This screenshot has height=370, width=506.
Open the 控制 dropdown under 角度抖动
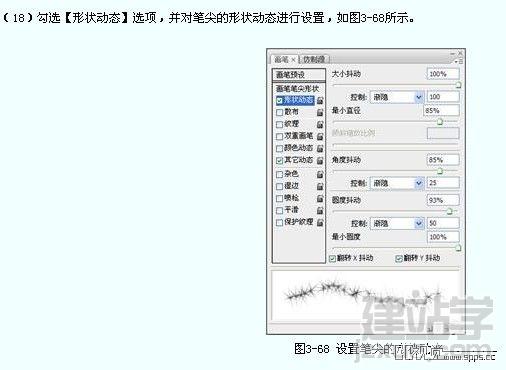point(397,183)
